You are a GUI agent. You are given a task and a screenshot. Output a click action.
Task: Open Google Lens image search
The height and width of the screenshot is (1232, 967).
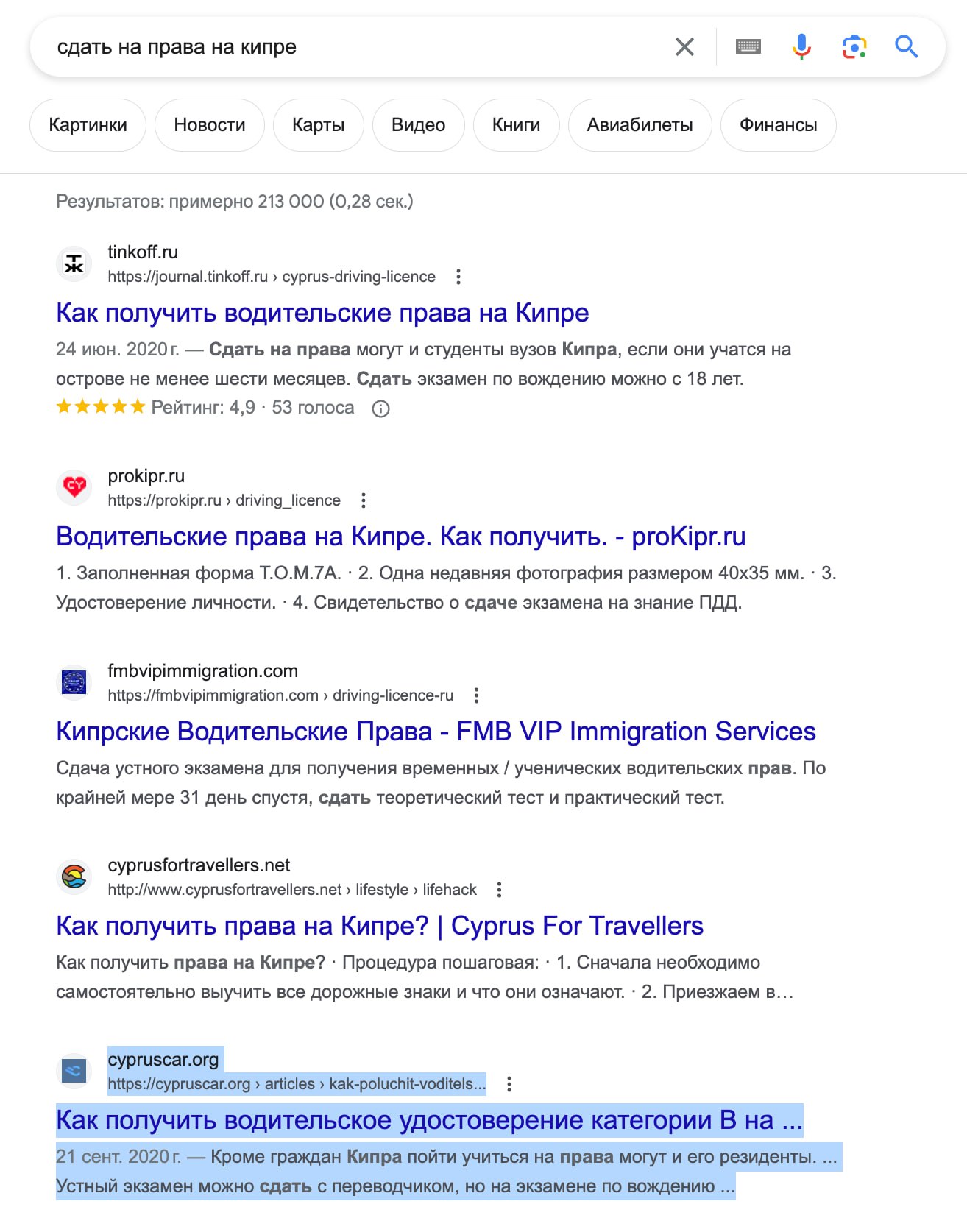[x=854, y=47]
